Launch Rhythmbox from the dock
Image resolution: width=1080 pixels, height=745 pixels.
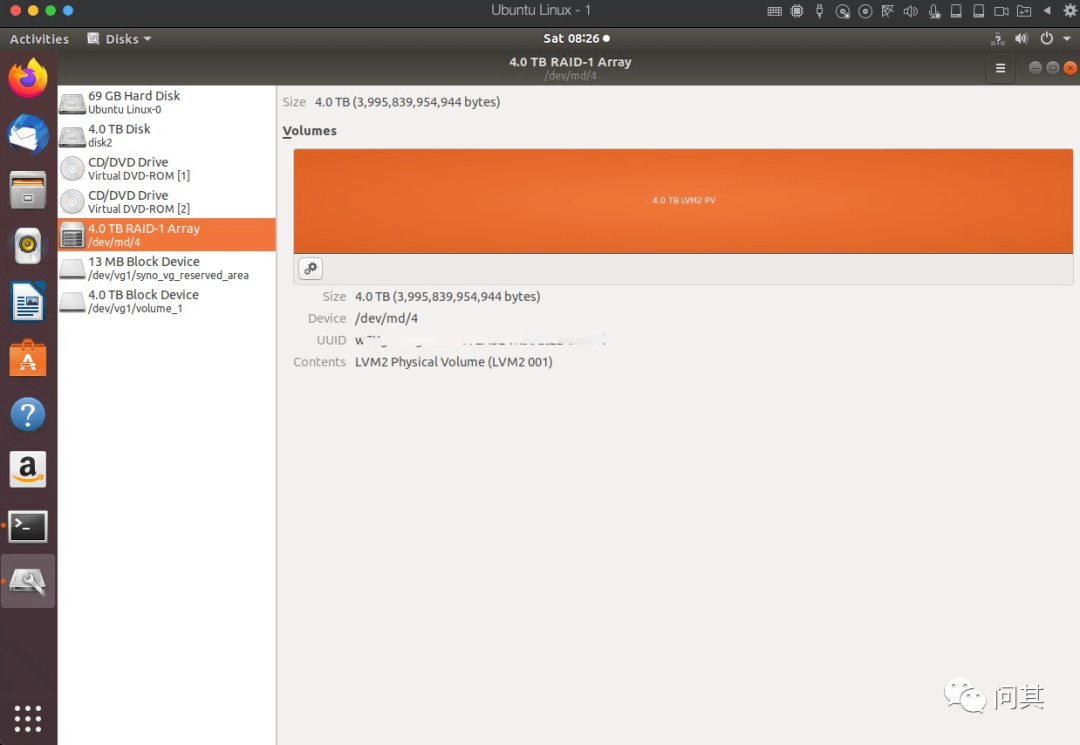[x=28, y=246]
